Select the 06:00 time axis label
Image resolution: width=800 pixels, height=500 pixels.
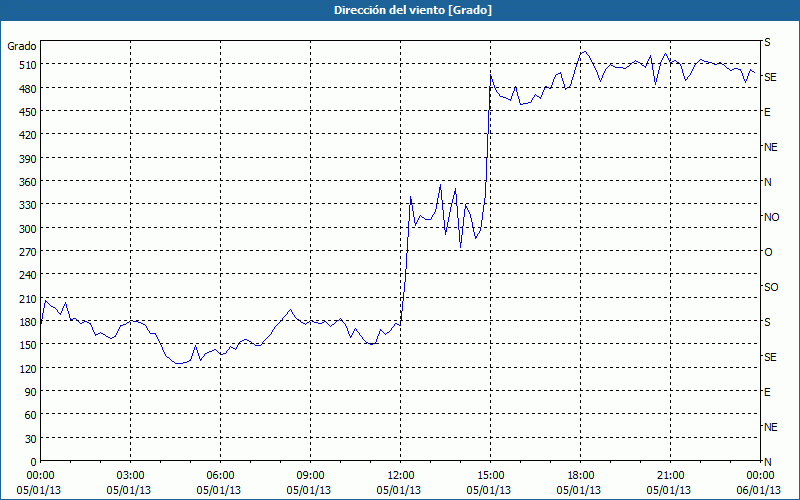click(x=220, y=476)
